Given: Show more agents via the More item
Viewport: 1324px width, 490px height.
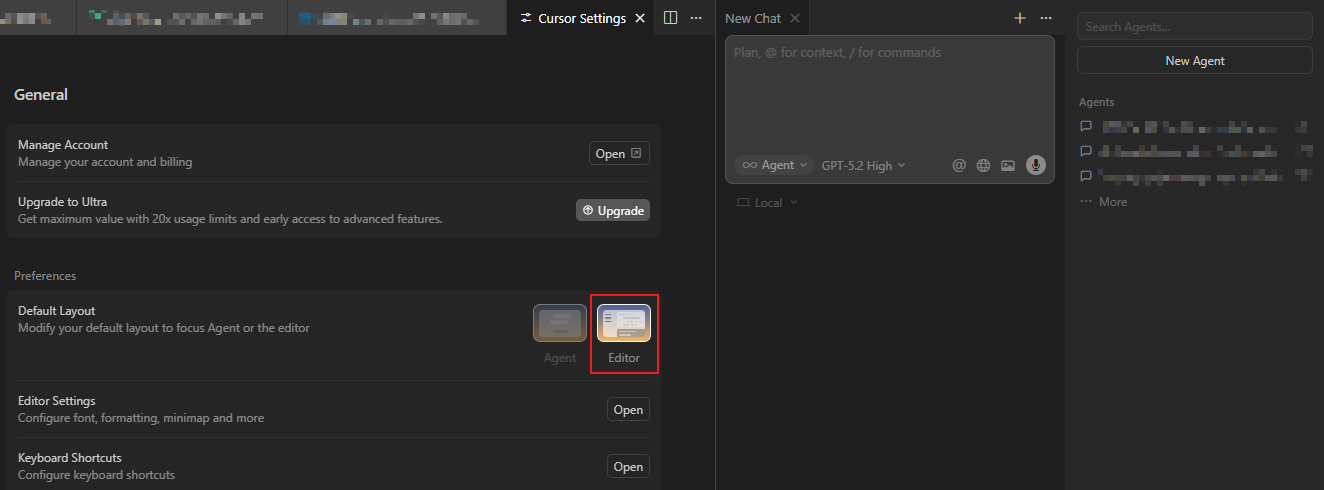Looking at the screenshot, I should pos(1104,201).
